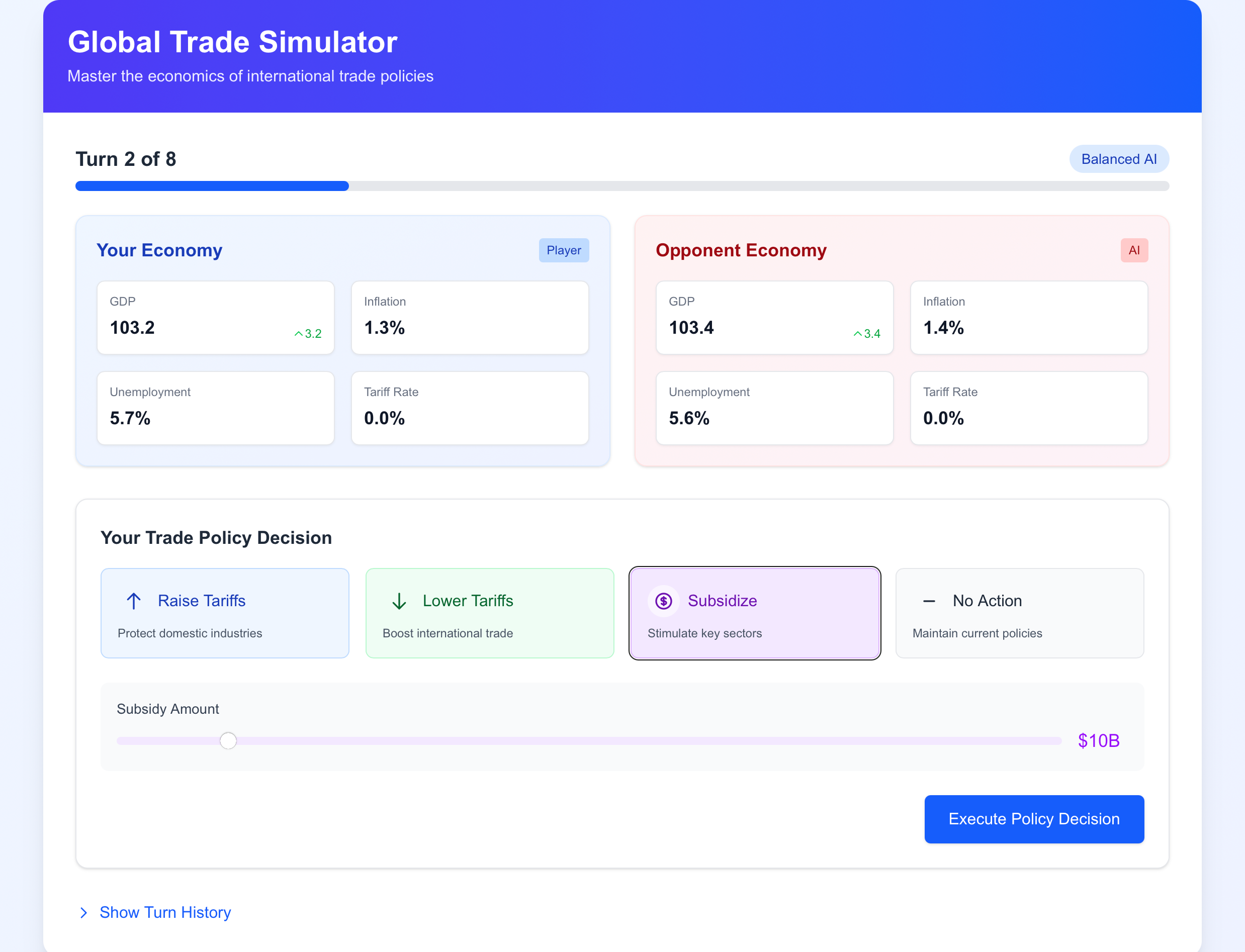Screen dimensions: 1245x952
Task: Click the dollar-sign Subsidize icon
Action: pyautogui.click(x=663, y=601)
